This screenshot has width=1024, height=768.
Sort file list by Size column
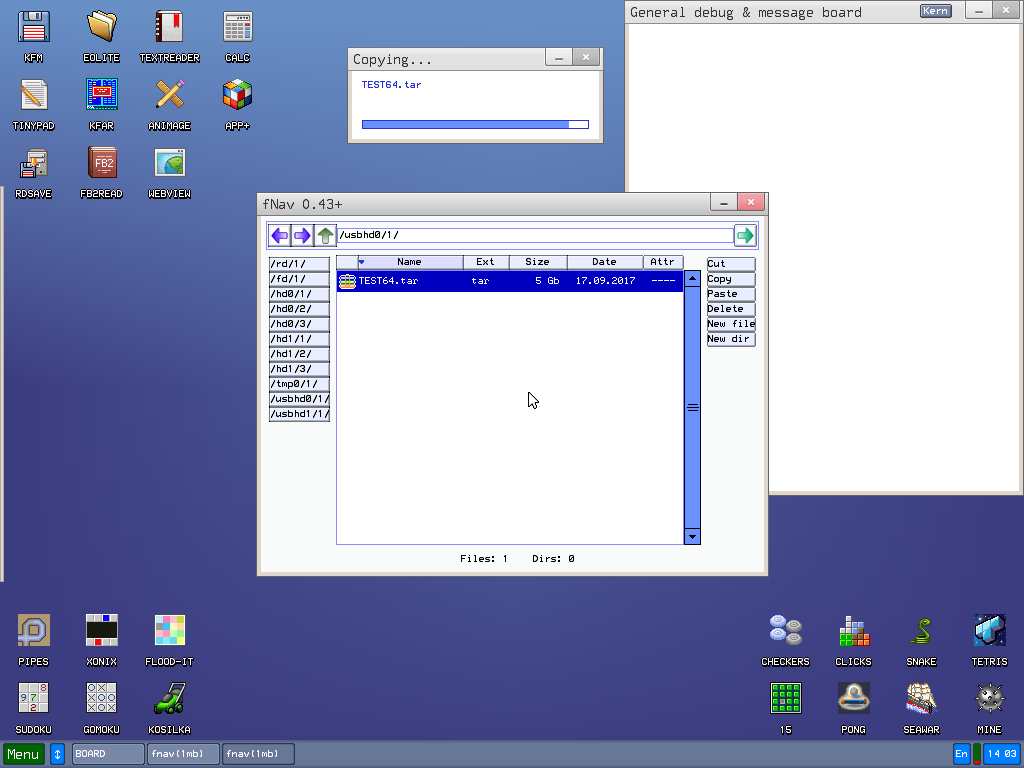tap(537, 262)
